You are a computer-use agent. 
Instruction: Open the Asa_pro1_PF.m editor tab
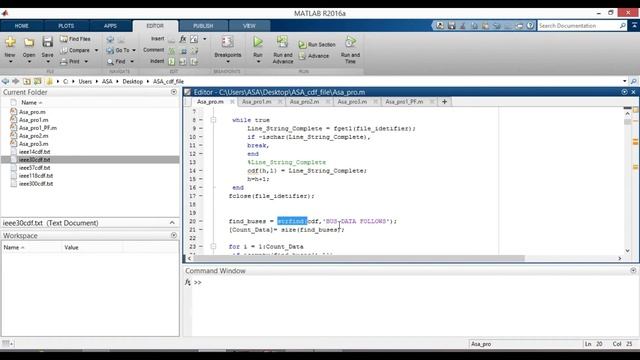404,102
